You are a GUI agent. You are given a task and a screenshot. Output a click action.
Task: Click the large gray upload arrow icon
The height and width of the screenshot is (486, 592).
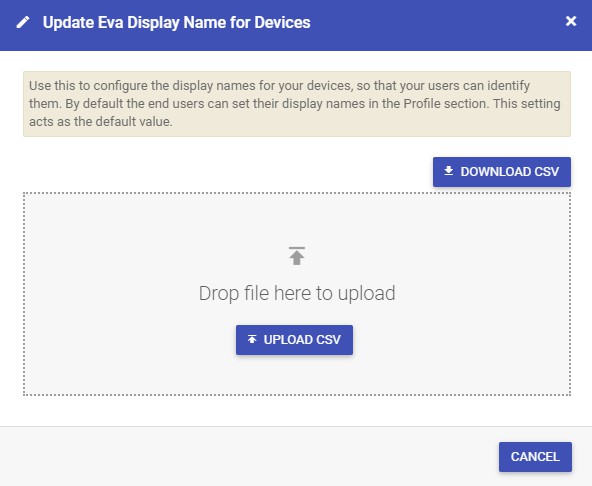pyautogui.click(x=297, y=256)
